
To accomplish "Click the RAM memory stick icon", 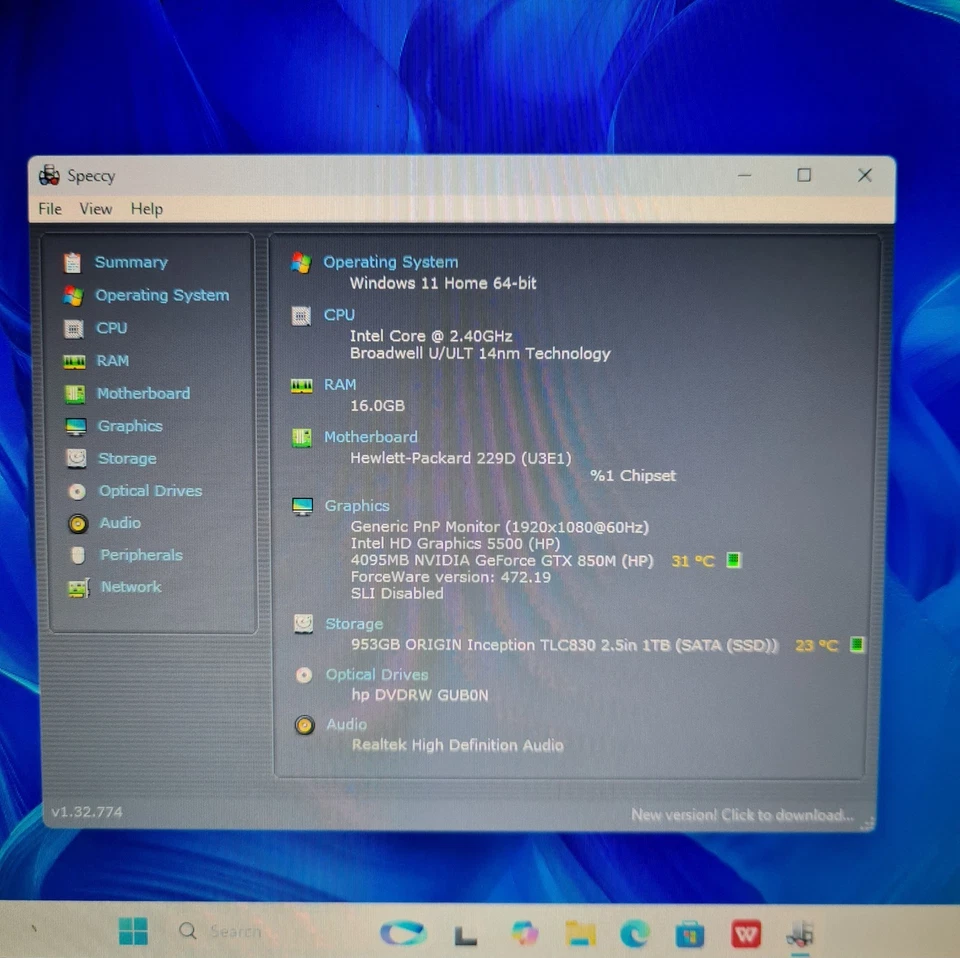I will point(73,361).
